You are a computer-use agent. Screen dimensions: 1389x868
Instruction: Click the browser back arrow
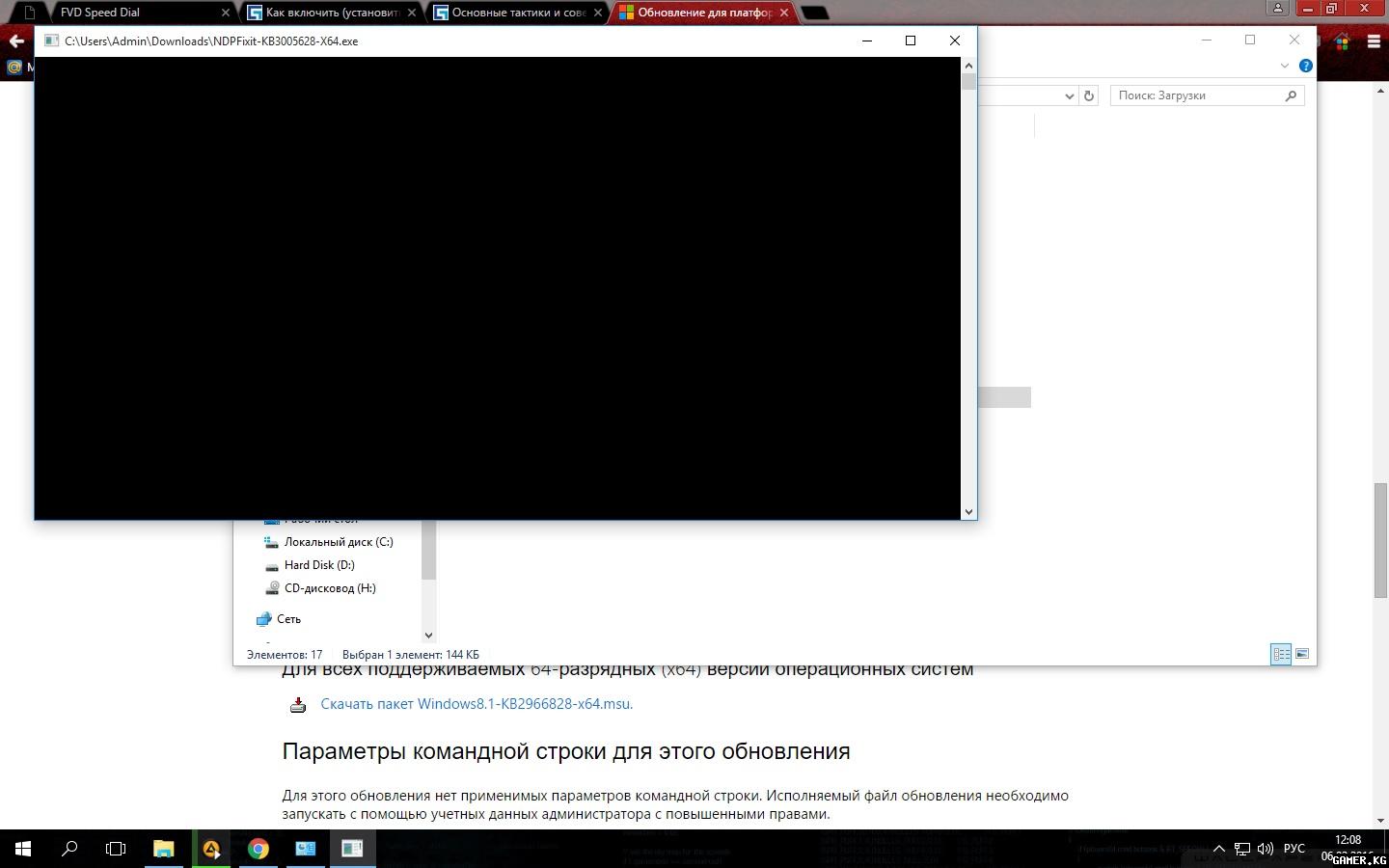16,41
